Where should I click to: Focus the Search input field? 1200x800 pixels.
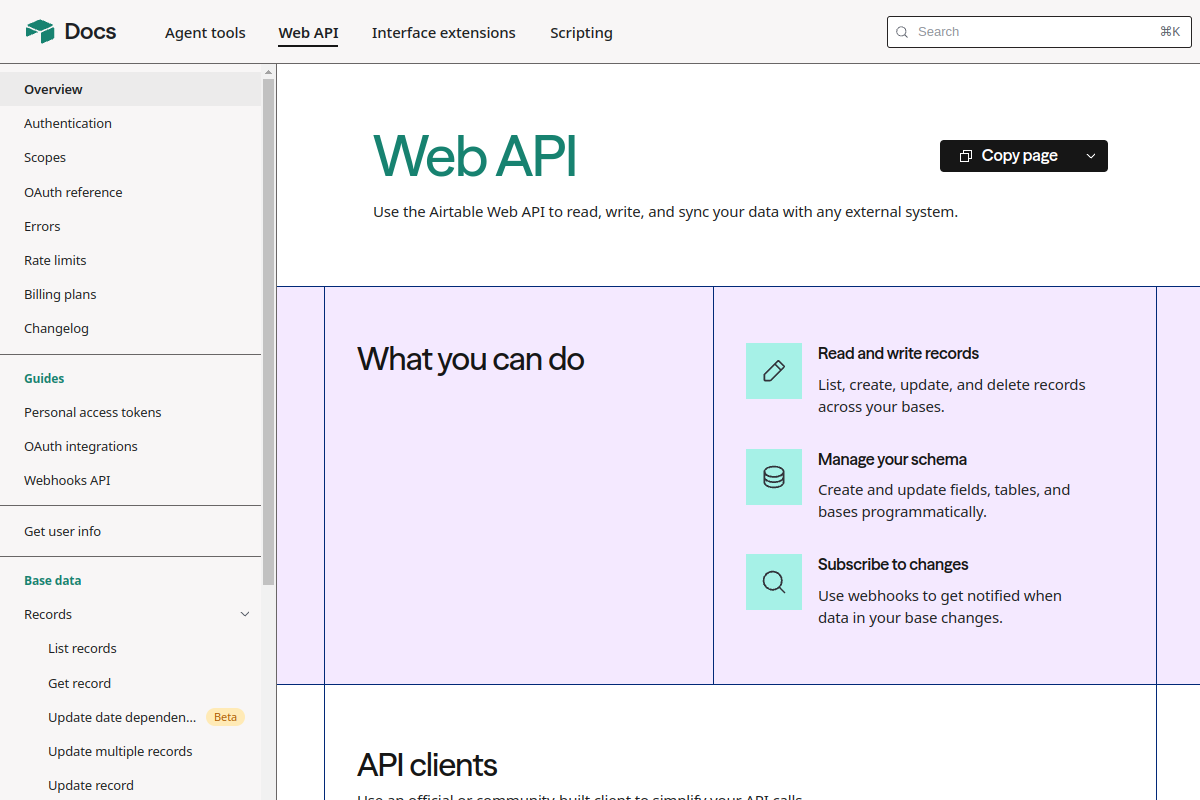click(1037, 32)
